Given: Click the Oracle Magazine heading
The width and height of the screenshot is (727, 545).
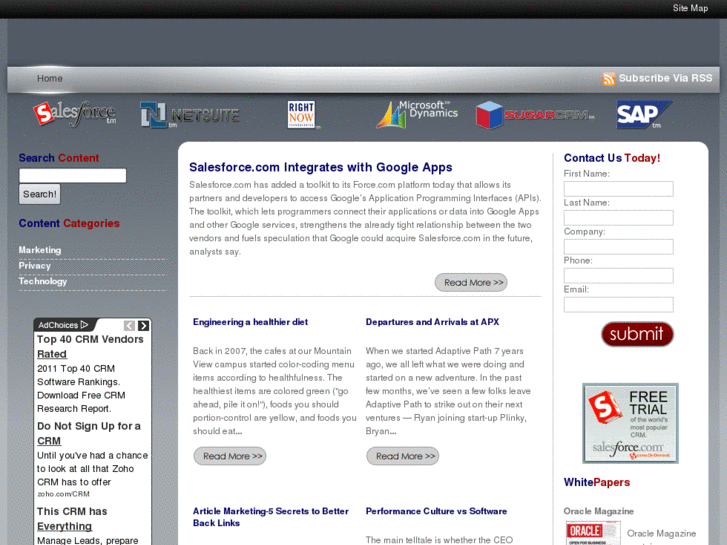Looking at the screenshot, I should (599, 511).
